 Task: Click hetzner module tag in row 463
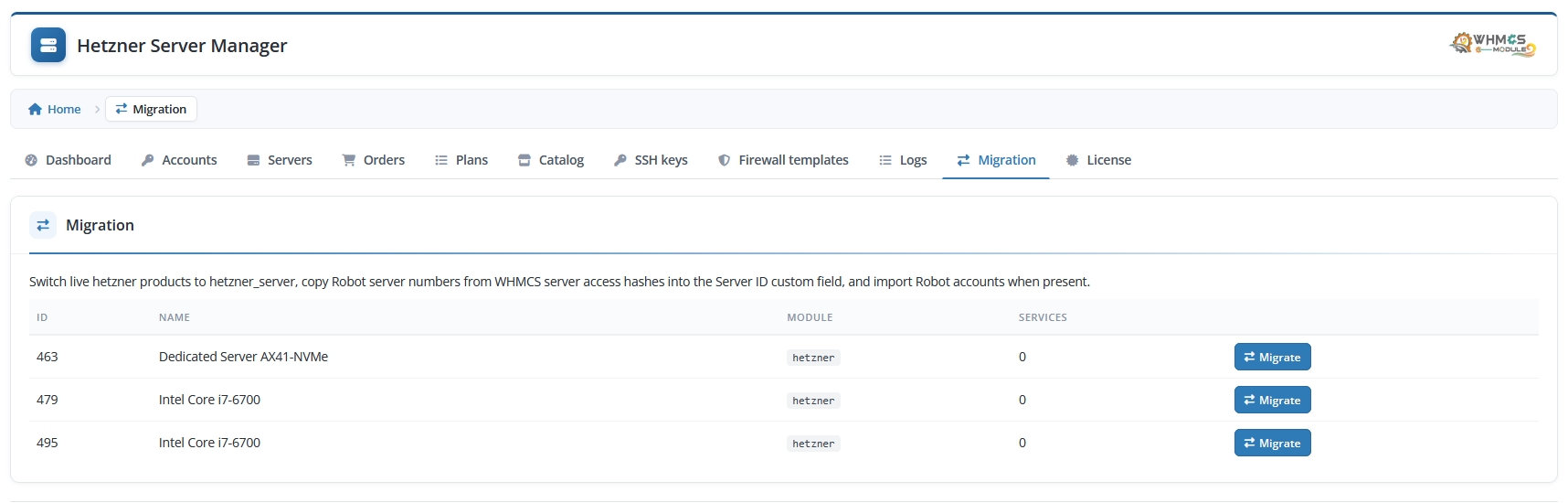813,358
